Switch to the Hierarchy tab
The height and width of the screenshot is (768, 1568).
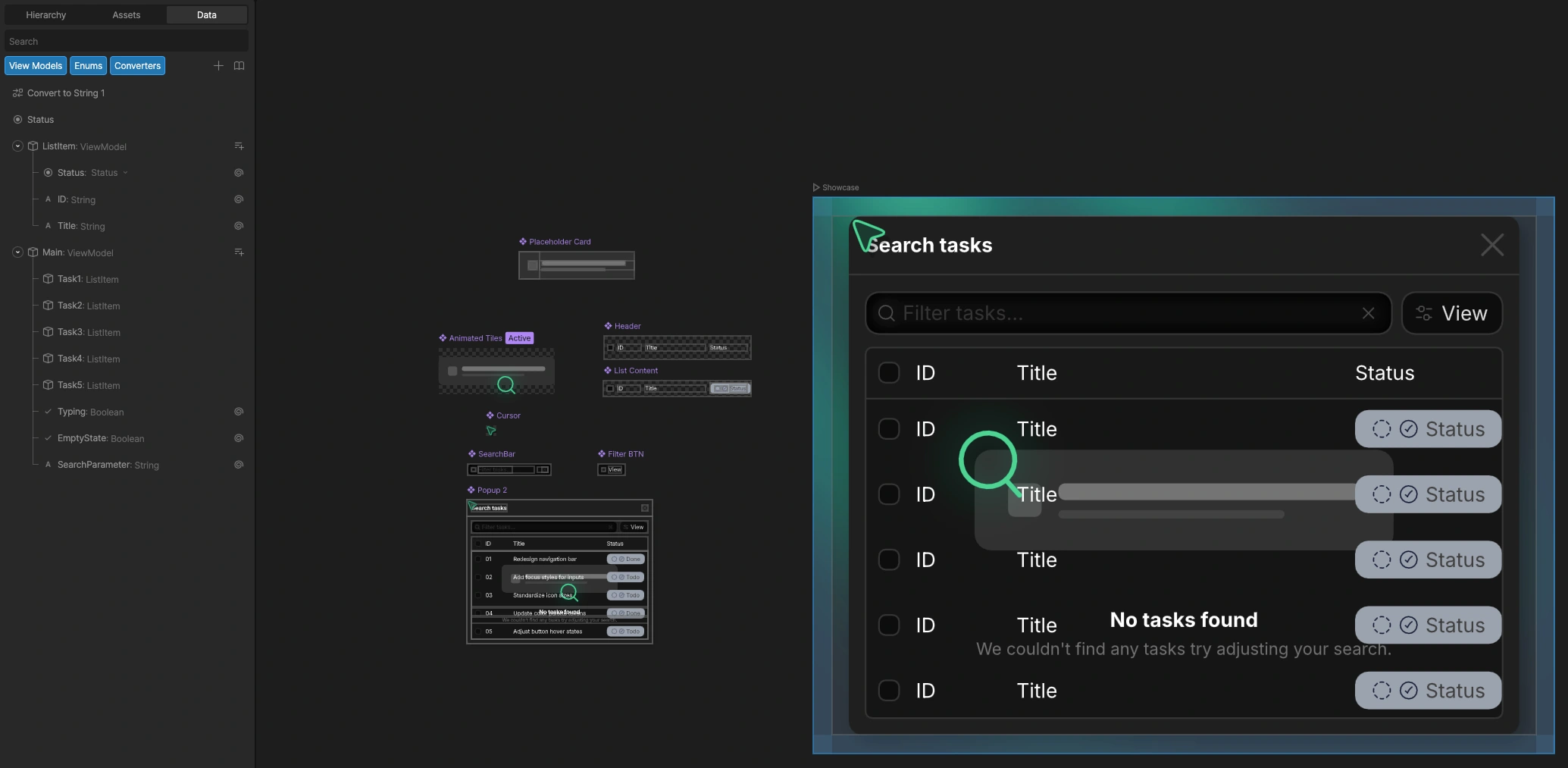pyautogui.click(x=45, y=14)
